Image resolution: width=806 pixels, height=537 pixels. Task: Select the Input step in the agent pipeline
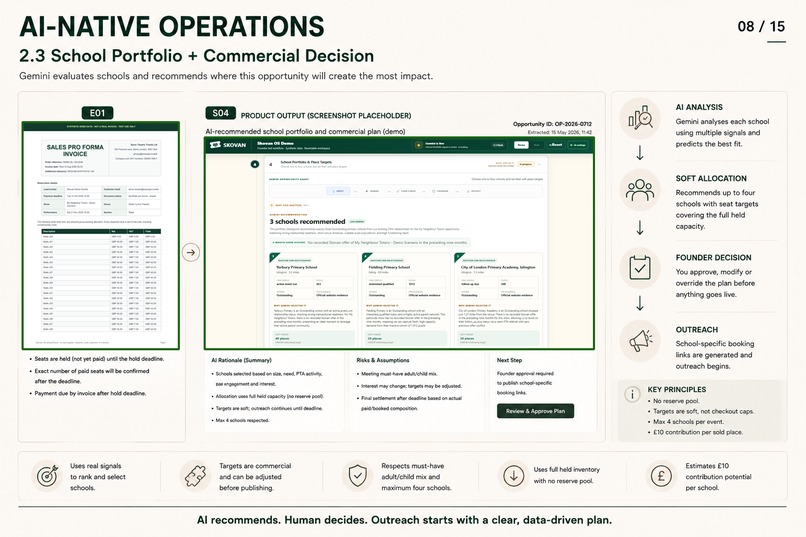(x=338, y=191)
